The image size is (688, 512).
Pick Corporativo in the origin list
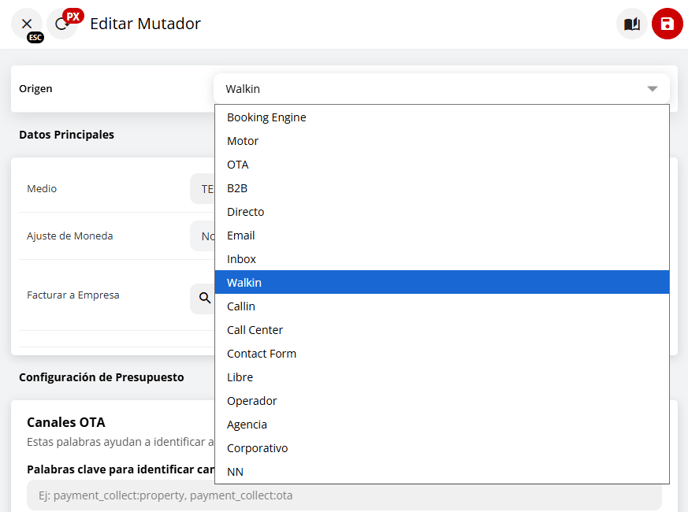tap(257, 448)
